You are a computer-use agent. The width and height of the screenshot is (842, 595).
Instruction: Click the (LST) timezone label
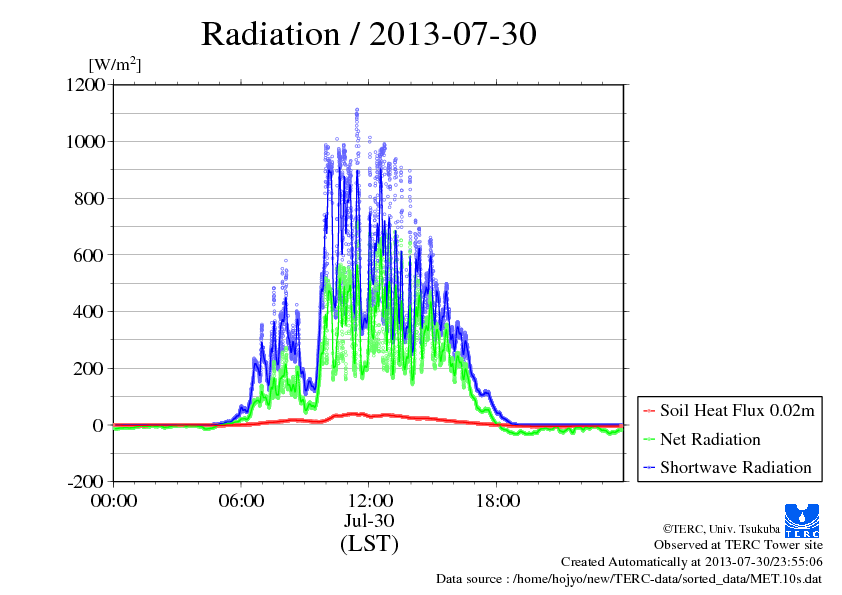369,545
